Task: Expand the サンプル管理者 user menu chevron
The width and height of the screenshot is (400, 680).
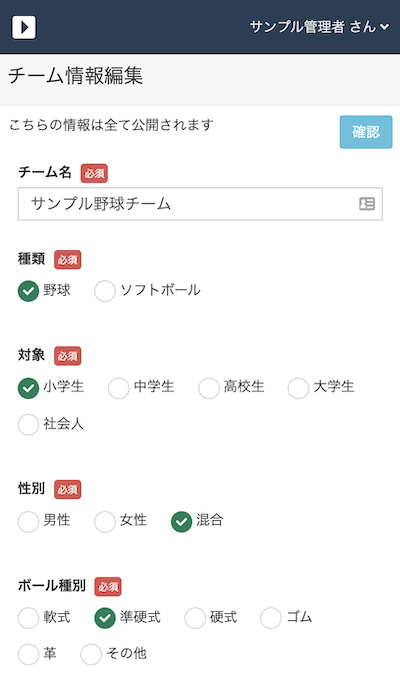Action: tap(384, 27)
